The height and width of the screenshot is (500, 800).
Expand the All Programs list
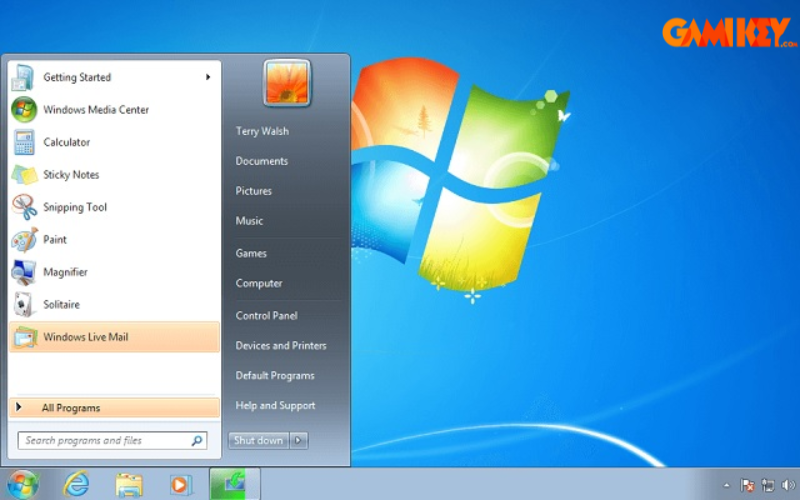[114, 408]
